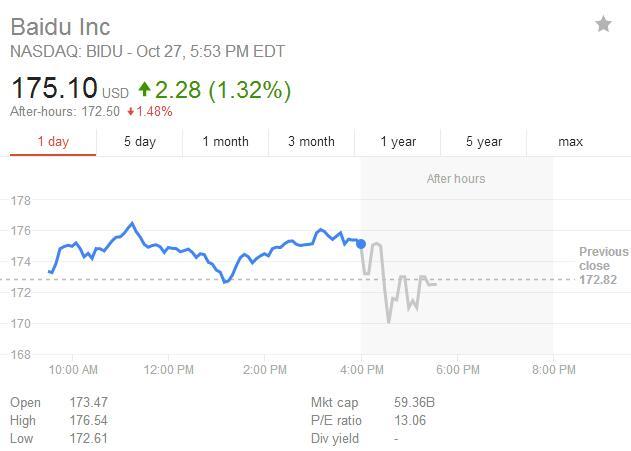Show the 3 month chart range
The height and width of the screenshot is (451, 631).
pyautogui.click(x=311, y=142)
